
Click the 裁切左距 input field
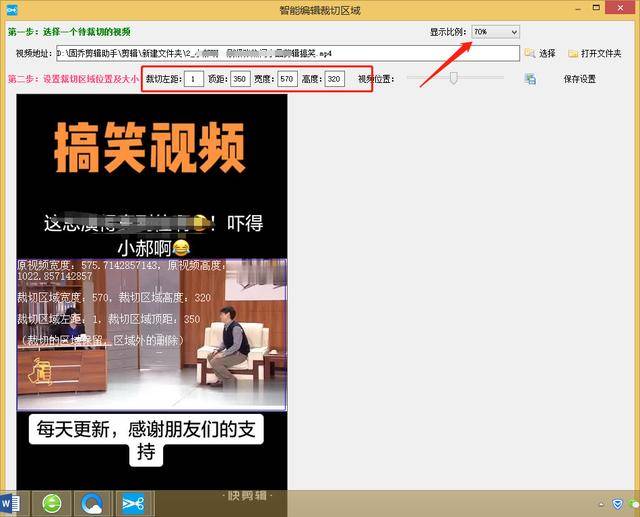coord(194,79)
